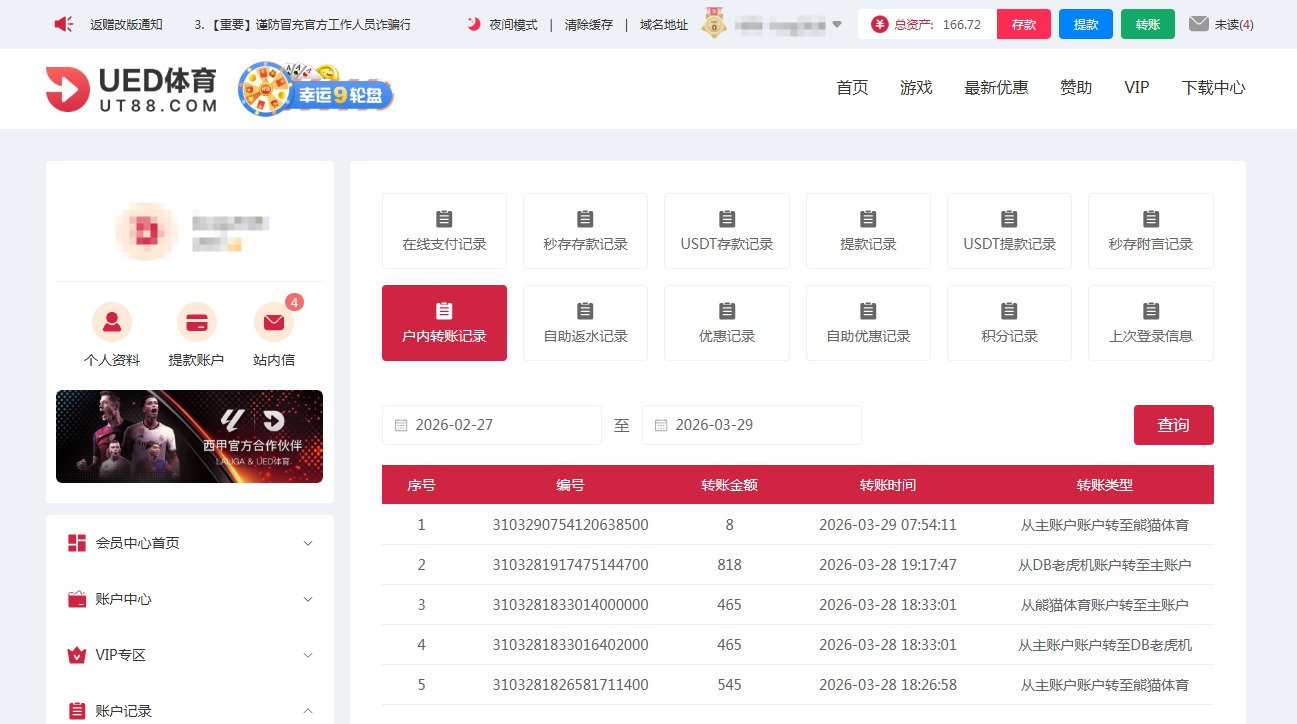Click the medal badge icon beside the username
1297x724 pixels.
[713, 22]
